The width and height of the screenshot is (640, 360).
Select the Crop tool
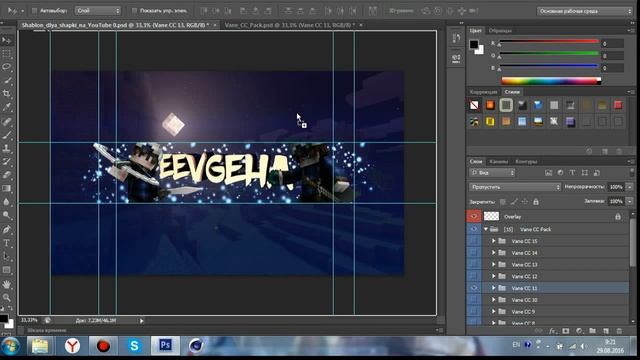tap(7, 94)
